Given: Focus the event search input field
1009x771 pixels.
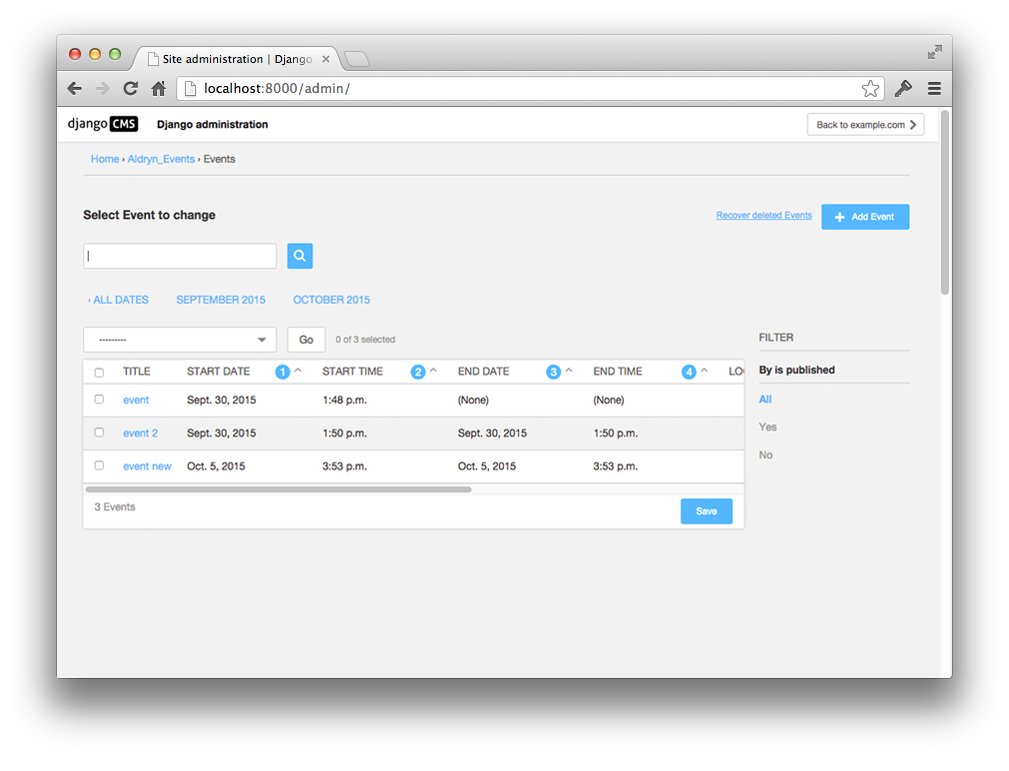Looking at the screenshot, I should point(180,256).
